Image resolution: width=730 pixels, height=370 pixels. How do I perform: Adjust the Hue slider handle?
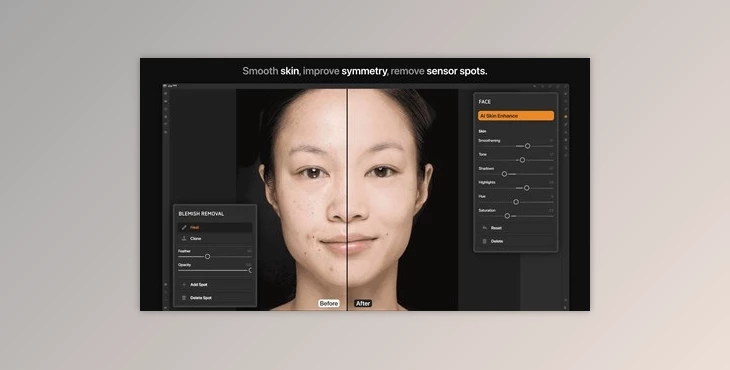click(516, 202)
